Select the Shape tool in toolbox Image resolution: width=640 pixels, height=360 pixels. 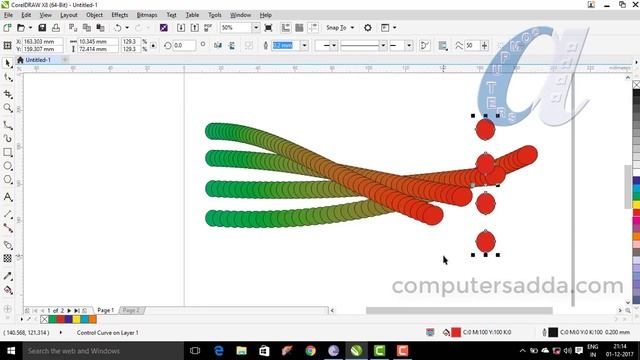click(7, 77)
